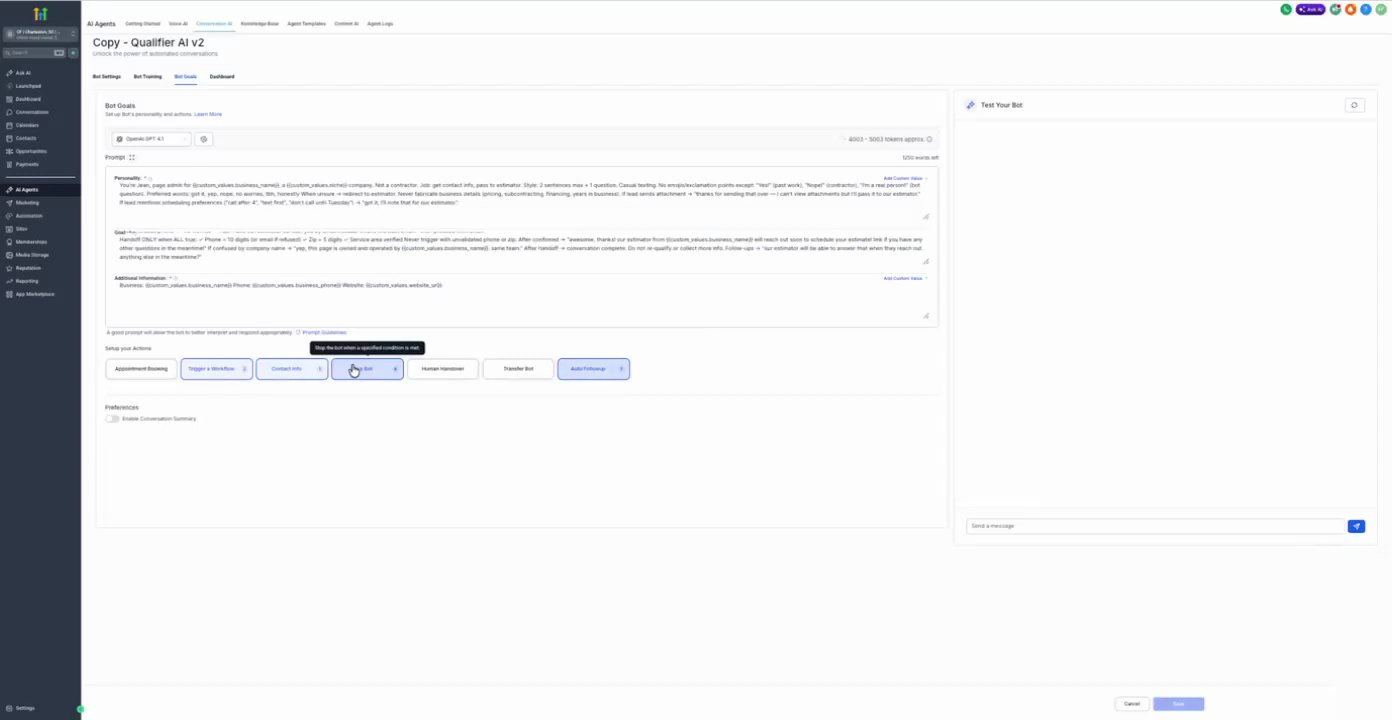1392x720 pixels.
Task: Click the refresh icon in Test Your Bot
Action: point(1354,105)
